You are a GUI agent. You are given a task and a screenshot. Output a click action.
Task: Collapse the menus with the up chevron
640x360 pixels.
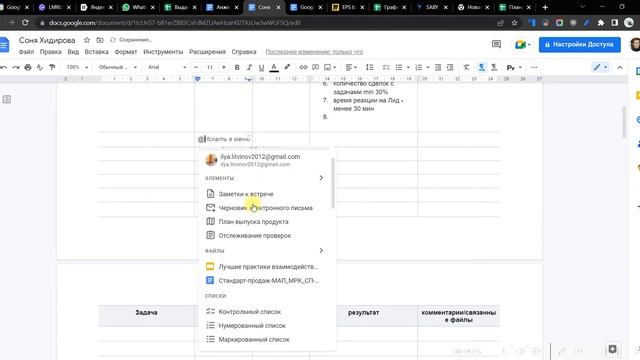point(620,67)
